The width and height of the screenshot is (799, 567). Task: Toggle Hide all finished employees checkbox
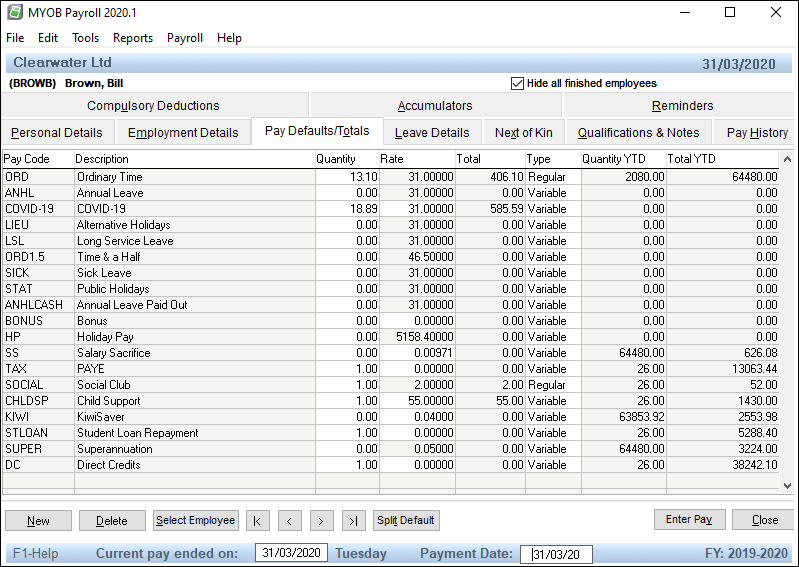(x=517, y=83)
